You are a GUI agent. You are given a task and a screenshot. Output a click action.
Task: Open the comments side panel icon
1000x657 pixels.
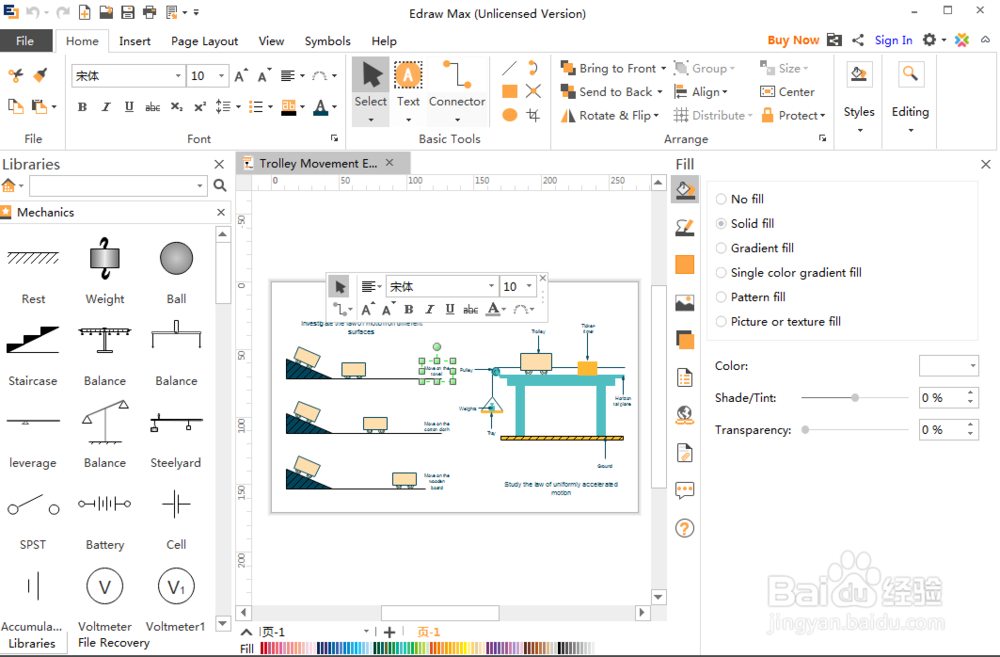tap(685, 491)
